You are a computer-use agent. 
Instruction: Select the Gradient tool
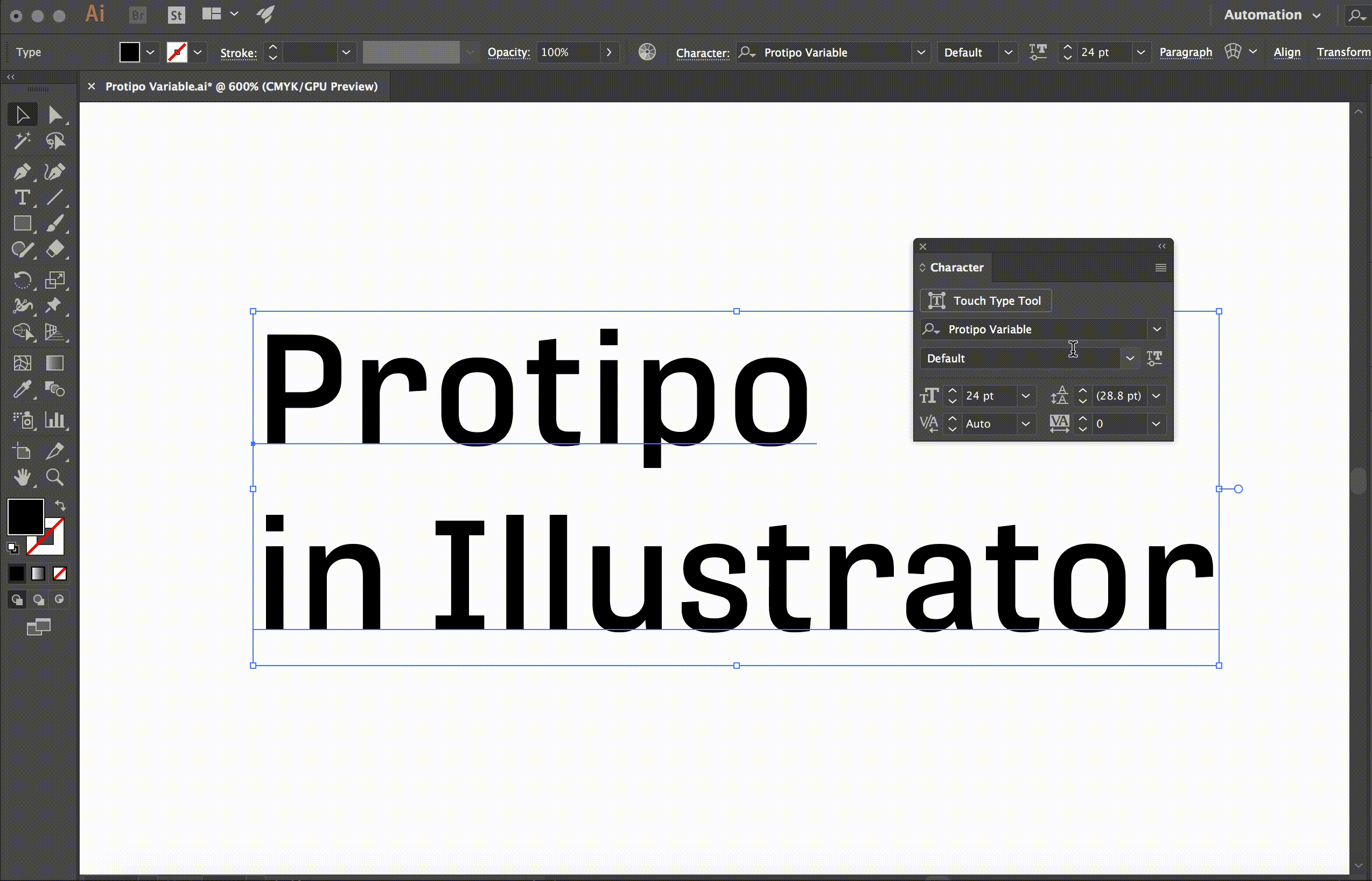click(55, 363)
